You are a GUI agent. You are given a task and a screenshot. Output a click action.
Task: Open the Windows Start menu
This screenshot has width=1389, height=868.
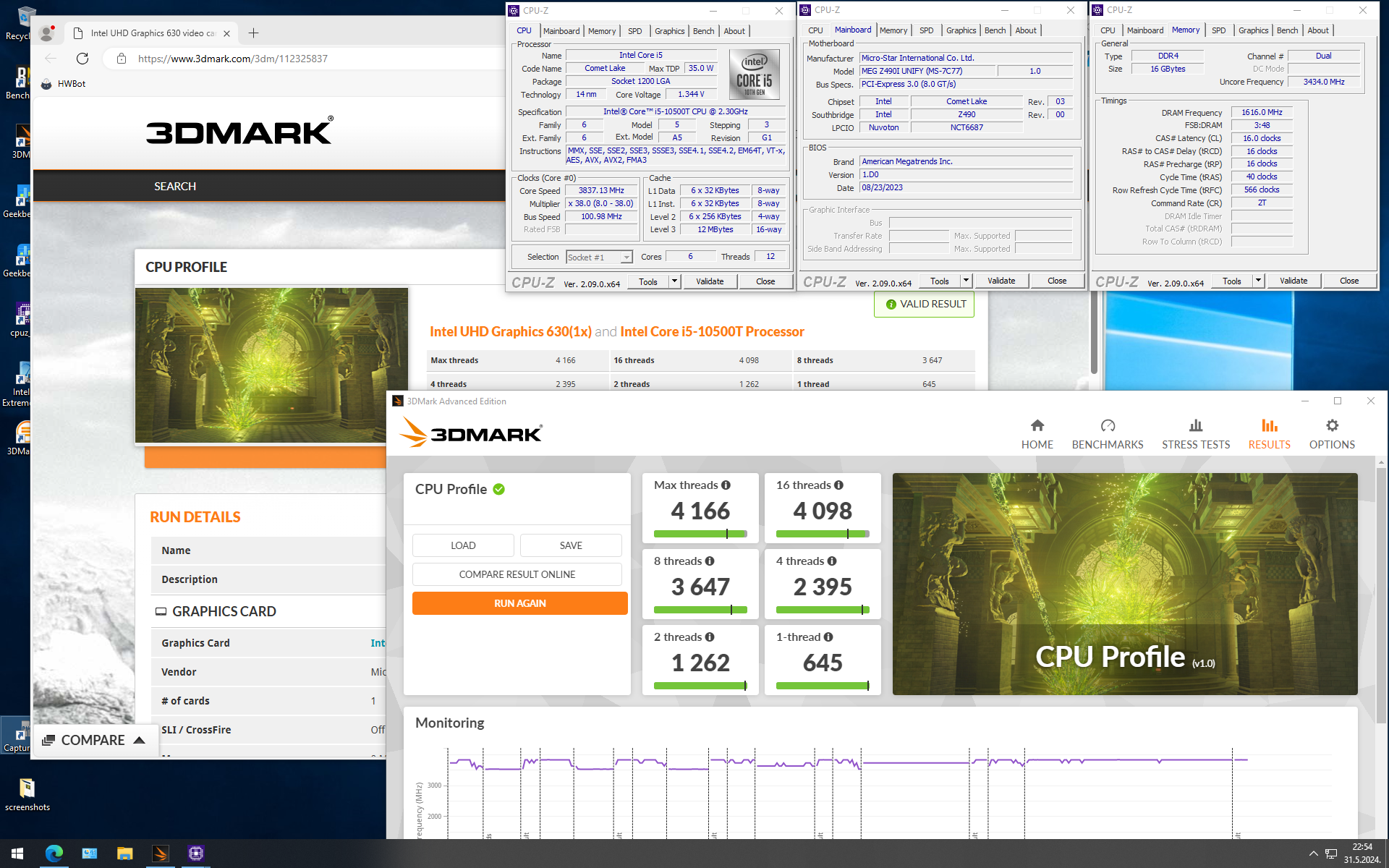click(x=17, y=854)
